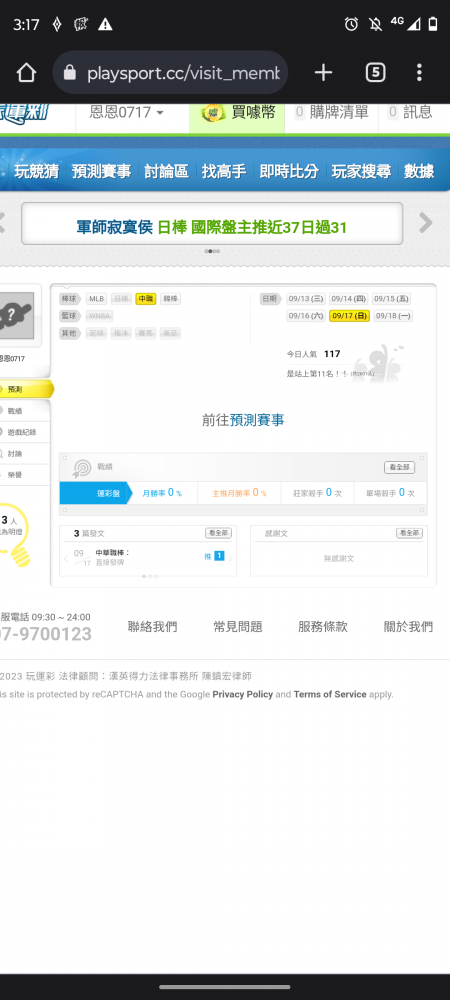
Task: Tap the 買噱幣 coin icon
Action: click(212, 113)
